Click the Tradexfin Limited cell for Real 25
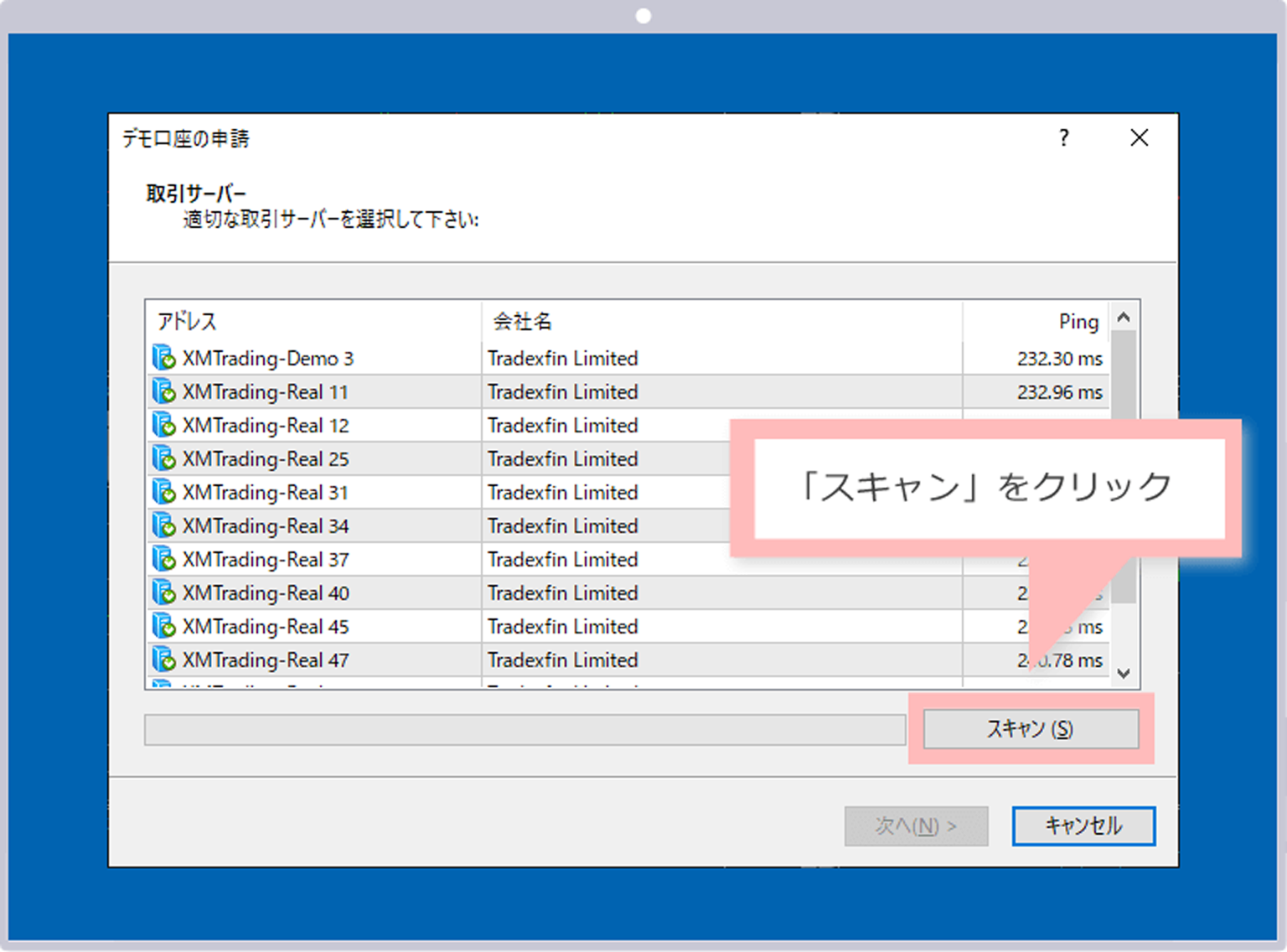 563,459
